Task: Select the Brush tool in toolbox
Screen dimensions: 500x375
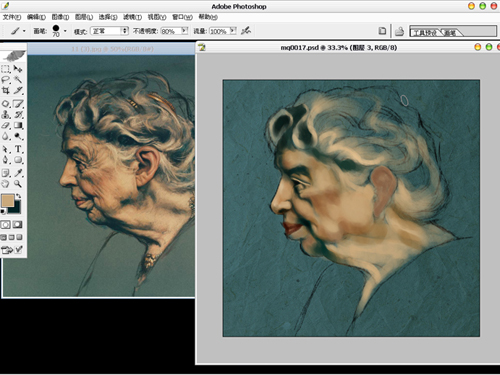Action: click(x=18, y=104)
